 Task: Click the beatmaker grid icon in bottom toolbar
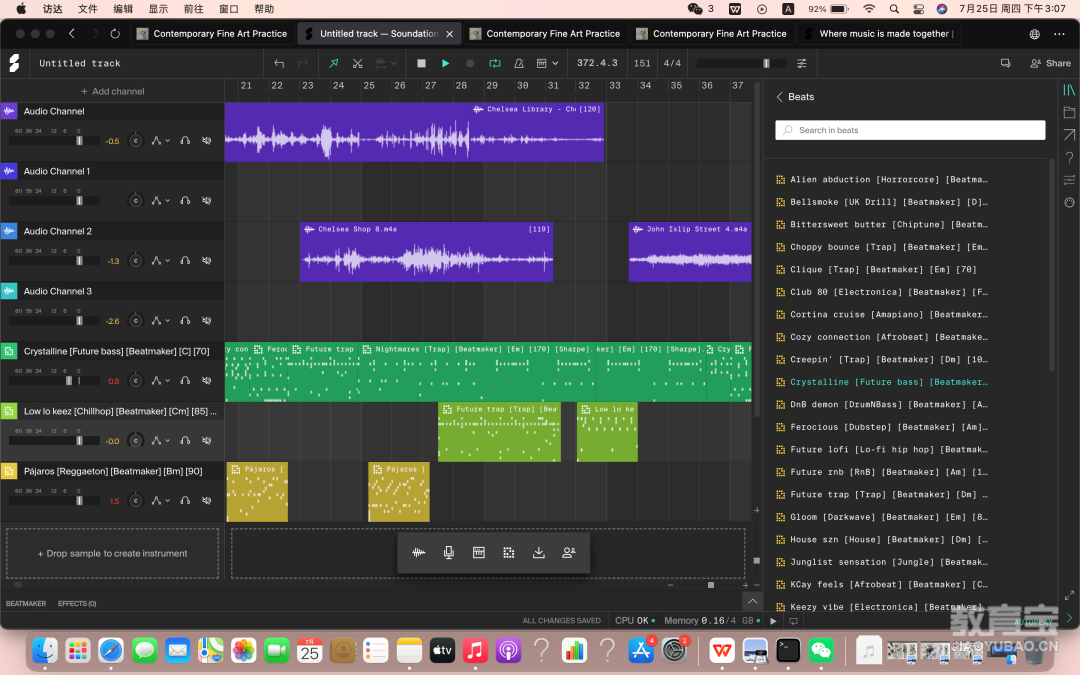(509, 552)
